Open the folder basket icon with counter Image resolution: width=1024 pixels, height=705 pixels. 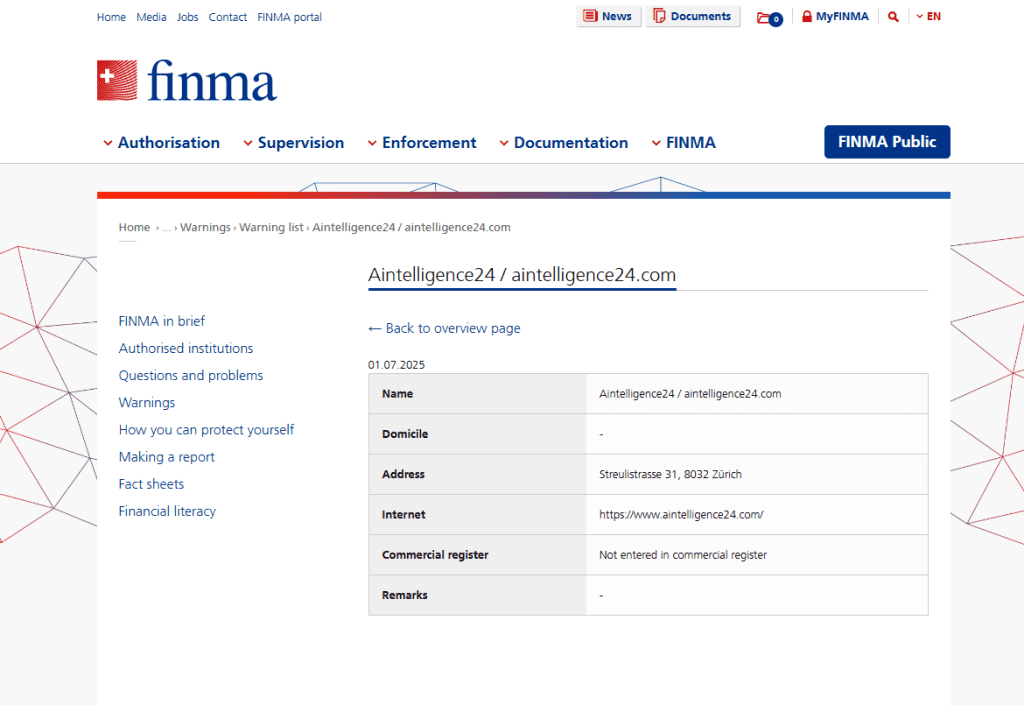[x=769, y=18]
